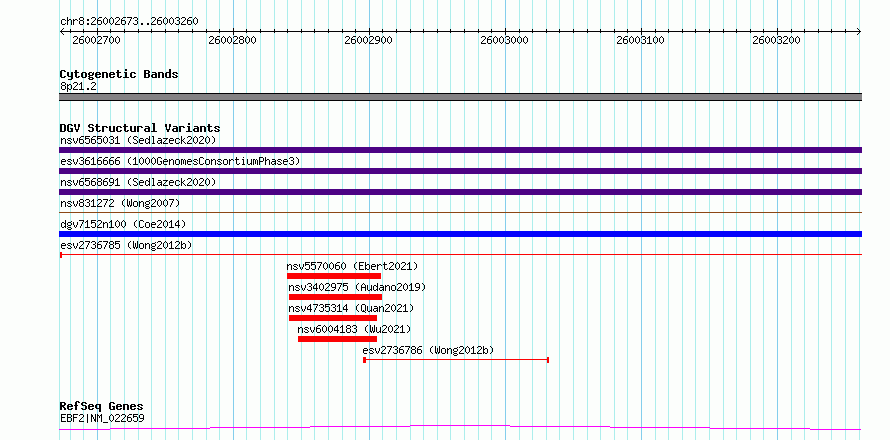The height and width of the screenshot is (440, 890).
Task: Click the left arrowhead of the ruler
Action: [x=62, y=32]
